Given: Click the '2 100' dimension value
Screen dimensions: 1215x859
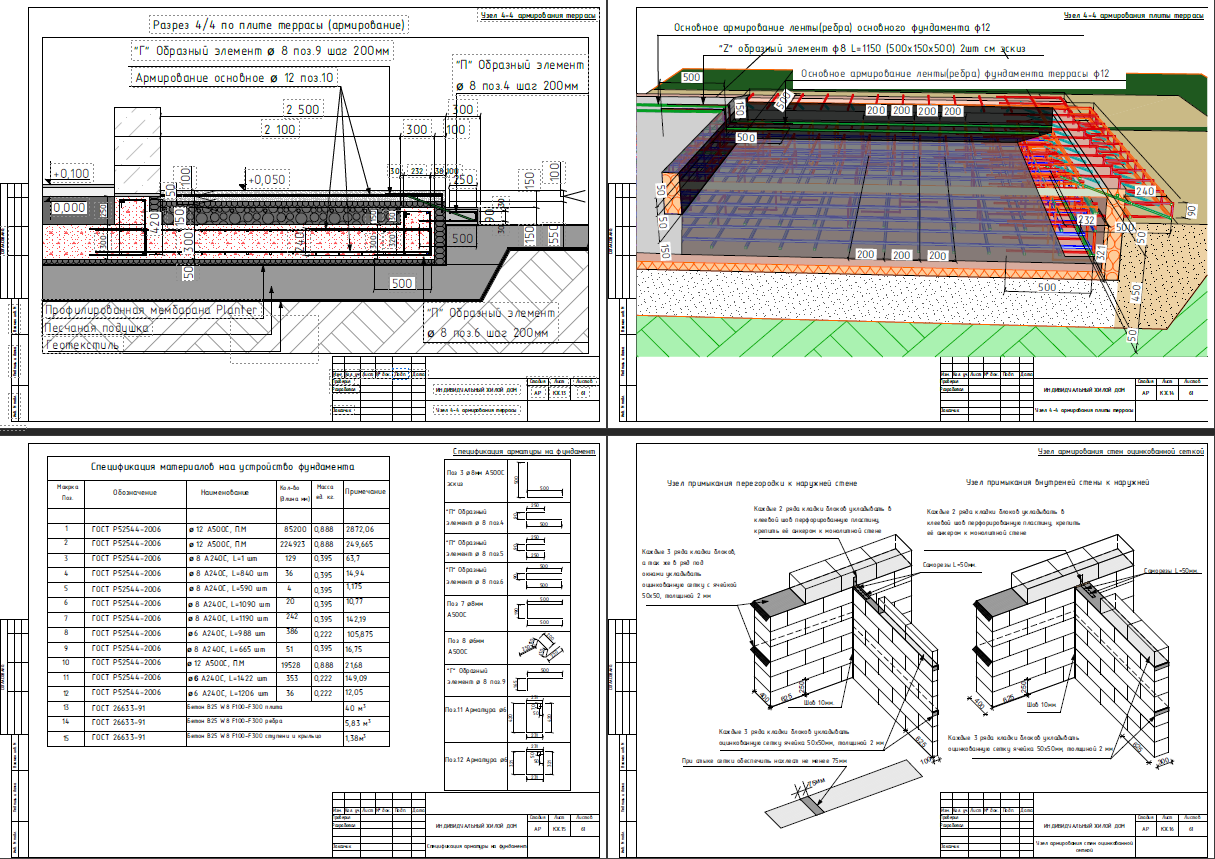Looking at the screenshot, I should [280, 129].
